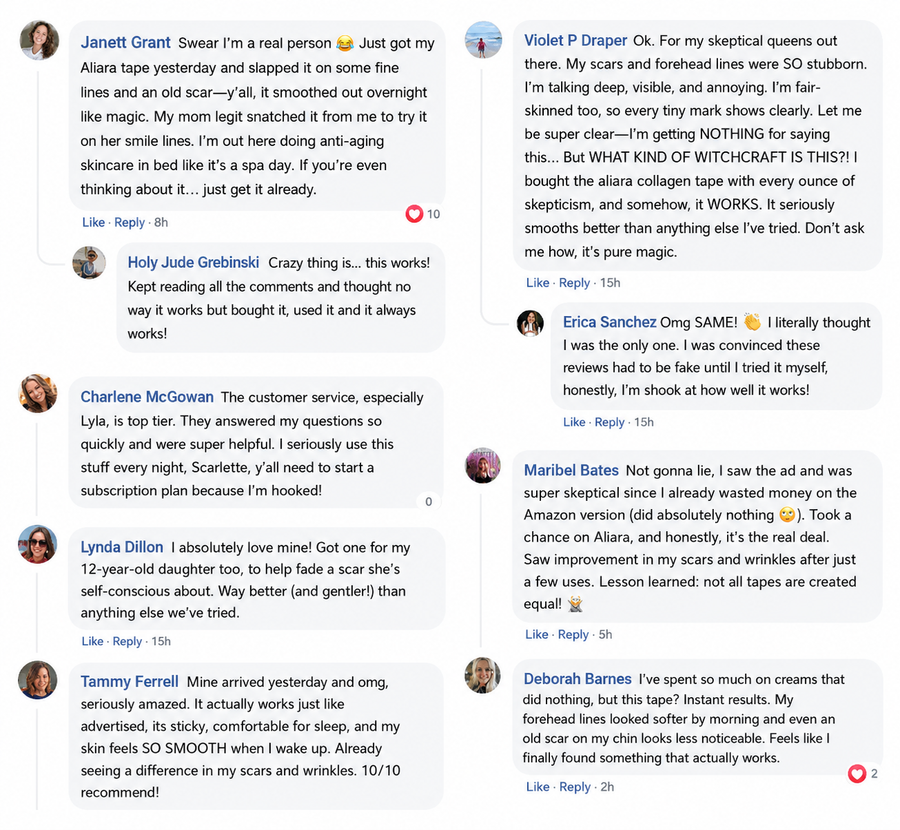
Task: Click Maribel Bates's avatar
Action: pos(483,466)
